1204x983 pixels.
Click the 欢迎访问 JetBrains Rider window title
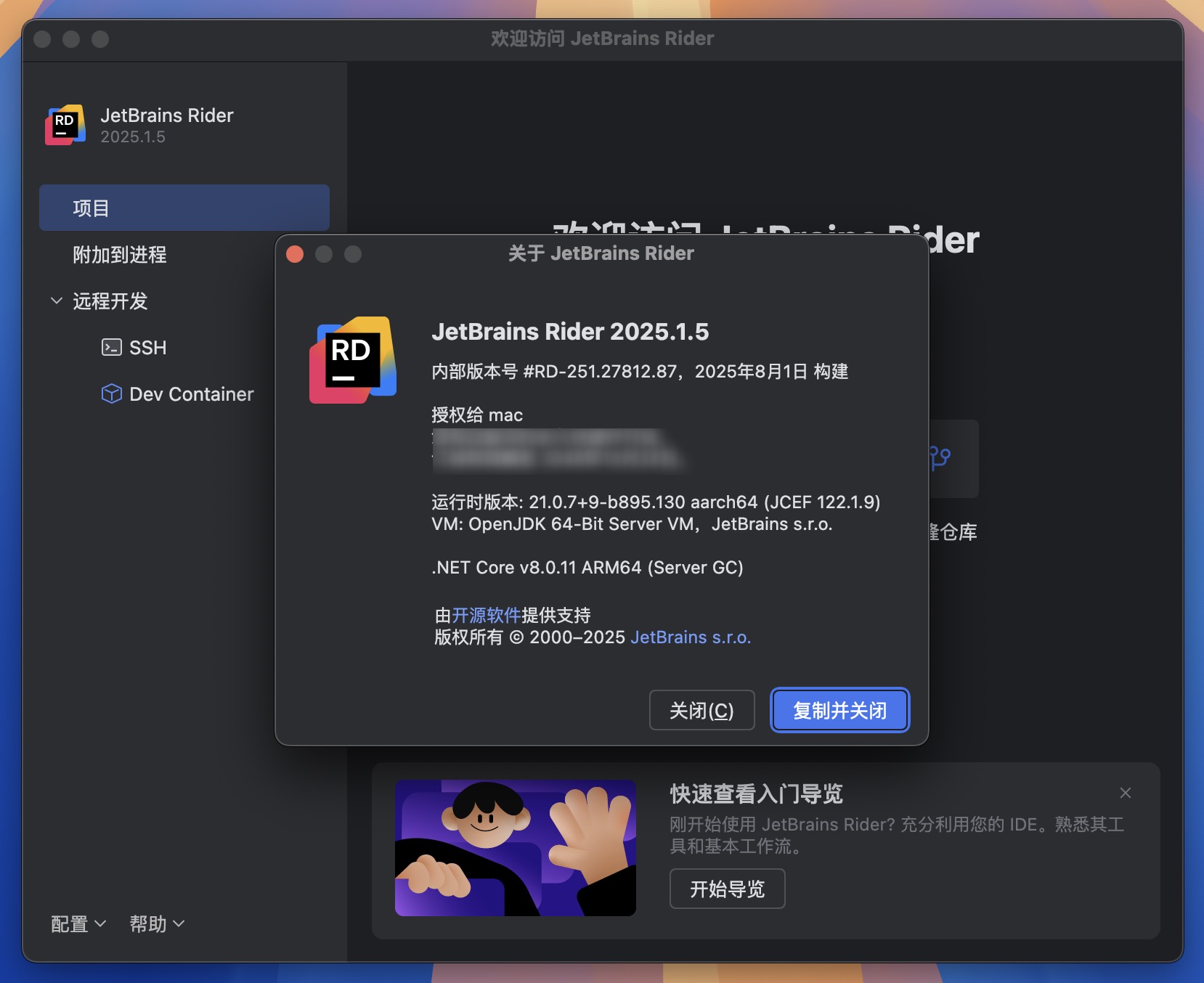tap(602, 38)
